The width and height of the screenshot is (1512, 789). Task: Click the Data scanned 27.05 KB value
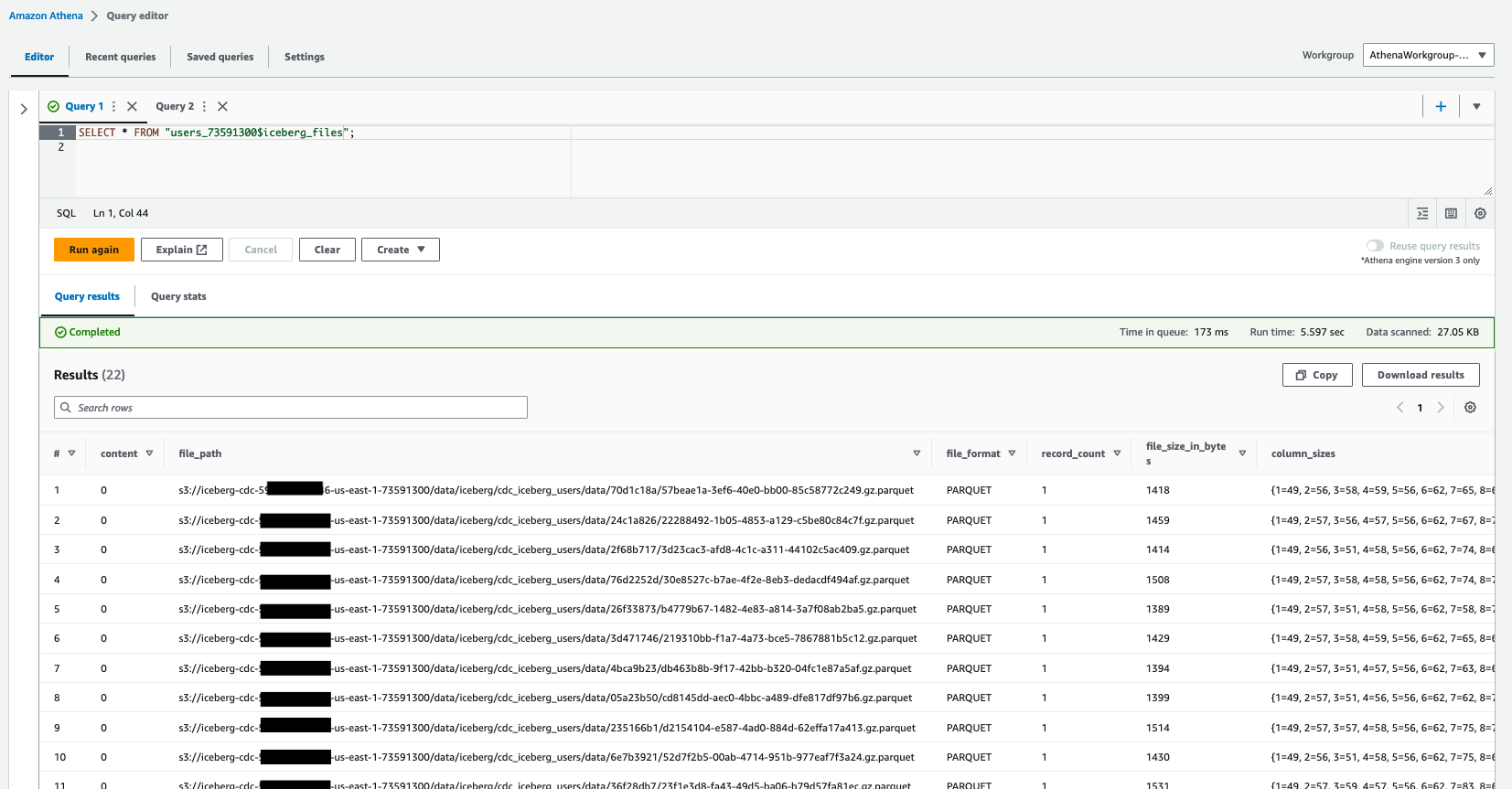[1458, 332]
